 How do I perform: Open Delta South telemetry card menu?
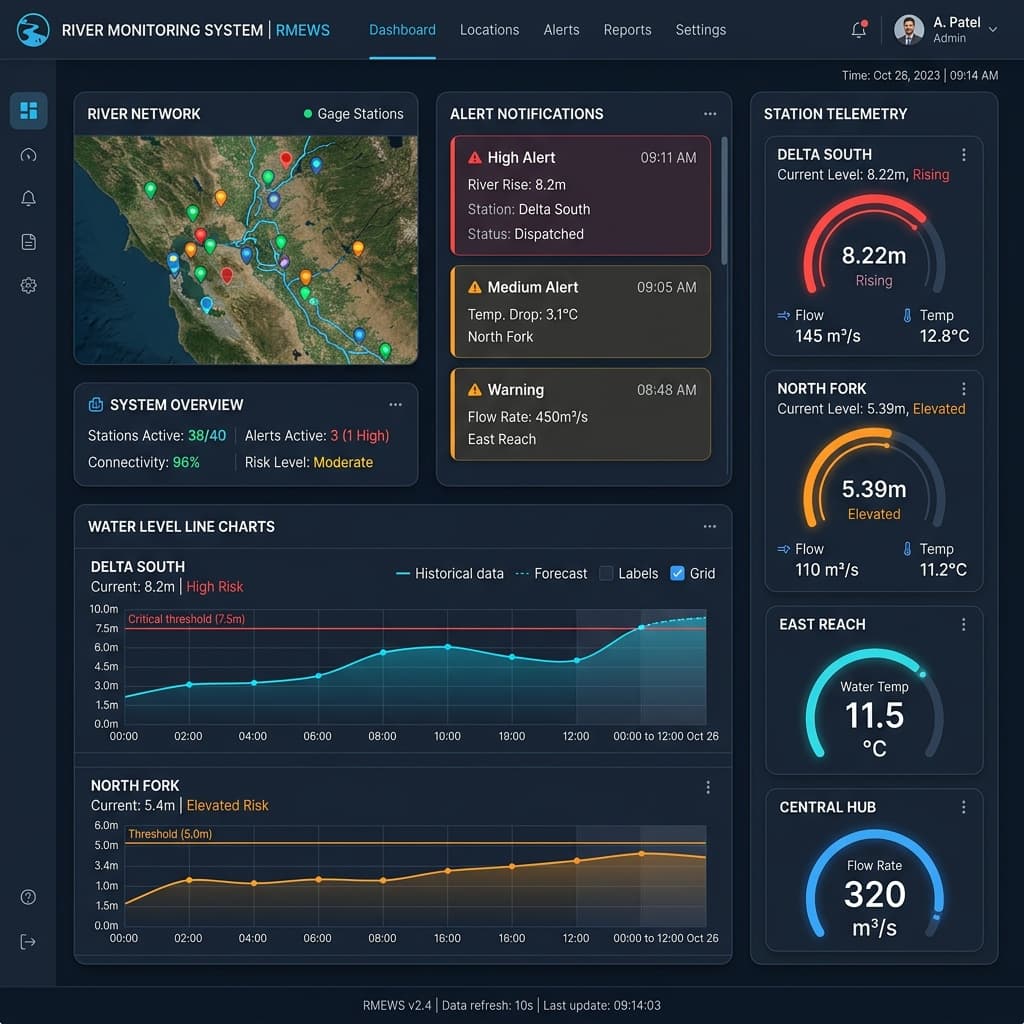[x=963, y=155]
